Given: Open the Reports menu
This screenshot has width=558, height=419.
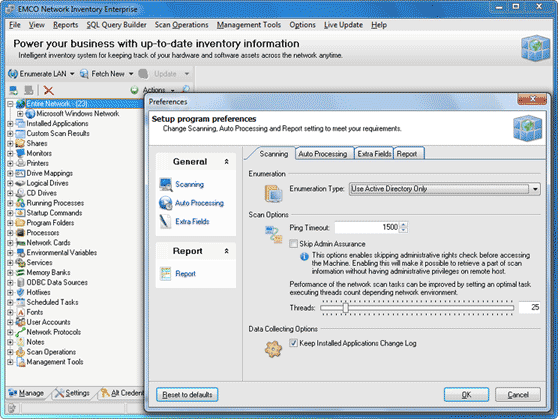Looking at the screenshot, I should click(65, 25).
